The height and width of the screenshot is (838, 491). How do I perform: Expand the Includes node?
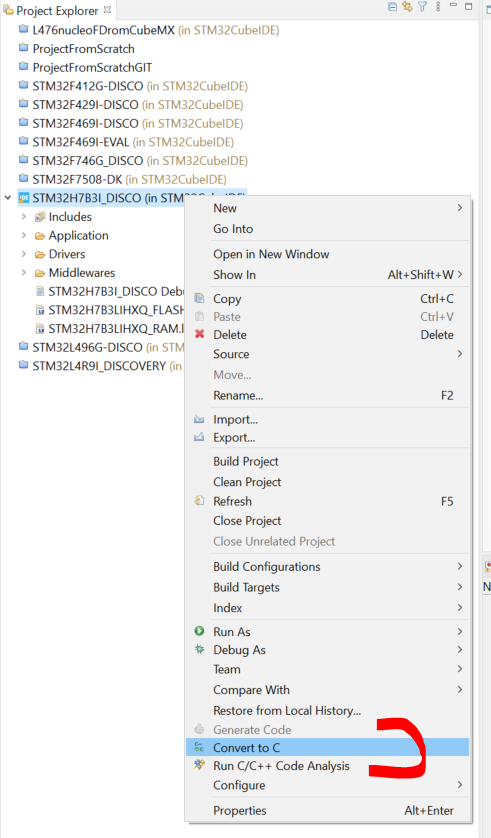[x=24, y=216]
